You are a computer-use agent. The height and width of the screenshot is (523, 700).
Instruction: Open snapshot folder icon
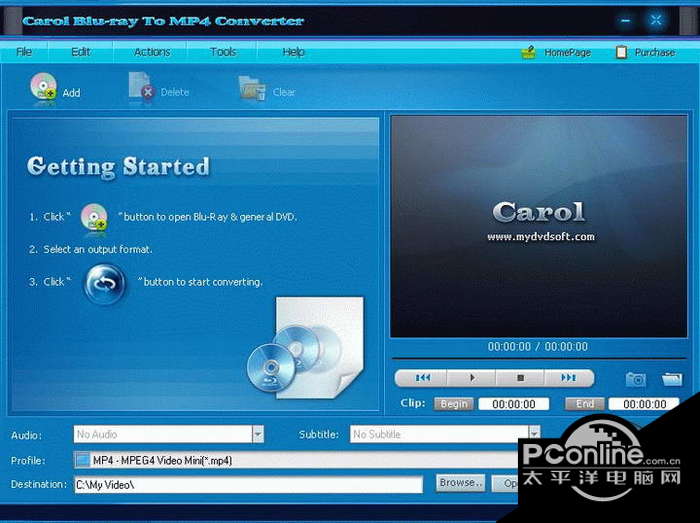(x=672, y=379)
